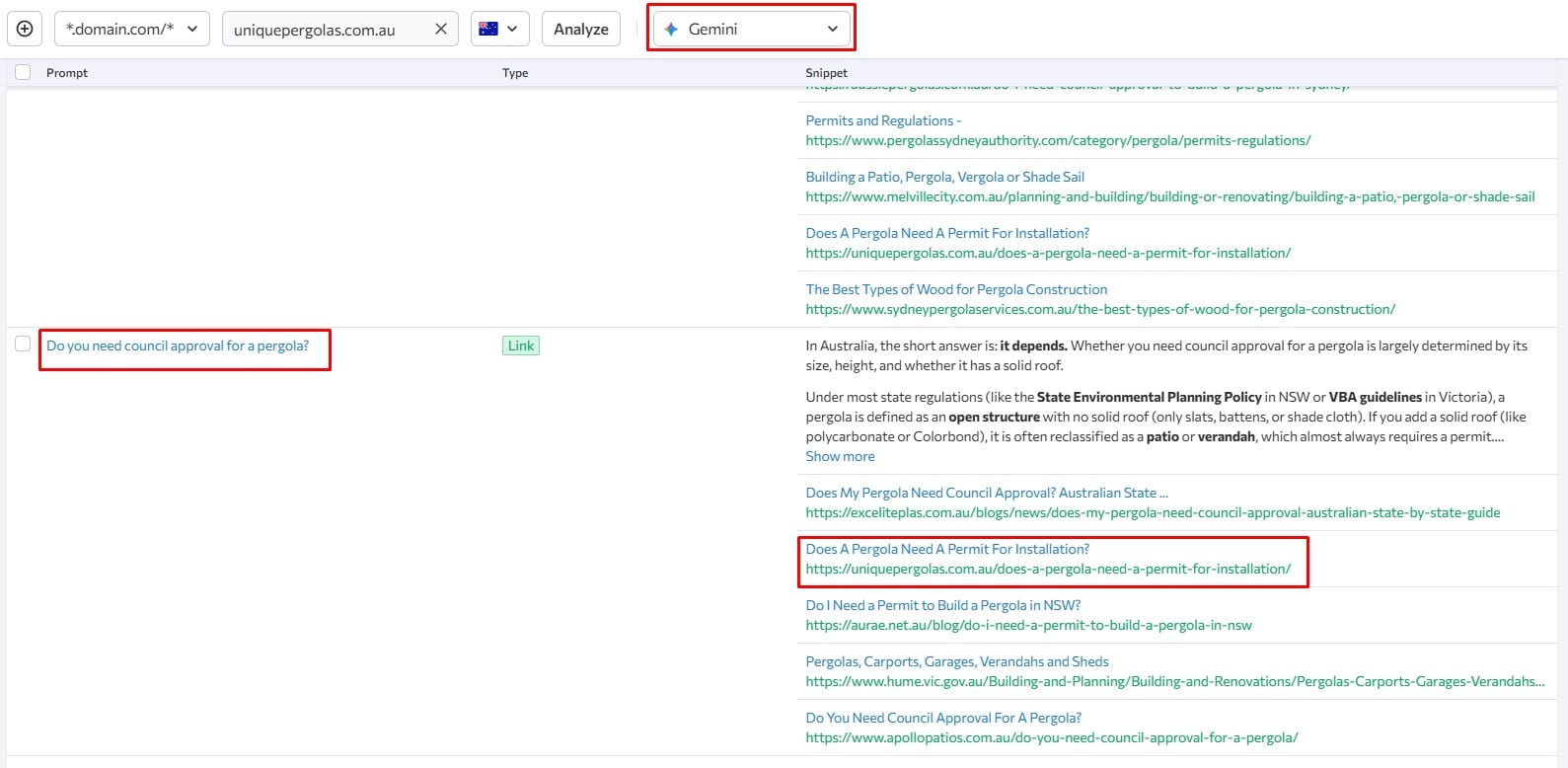Click the green Link type badge

click(521, 346)
